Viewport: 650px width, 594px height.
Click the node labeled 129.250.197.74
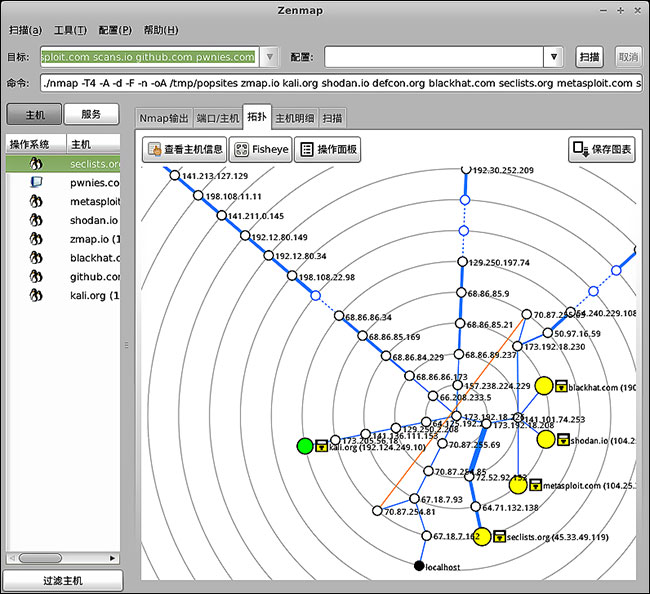463,262
